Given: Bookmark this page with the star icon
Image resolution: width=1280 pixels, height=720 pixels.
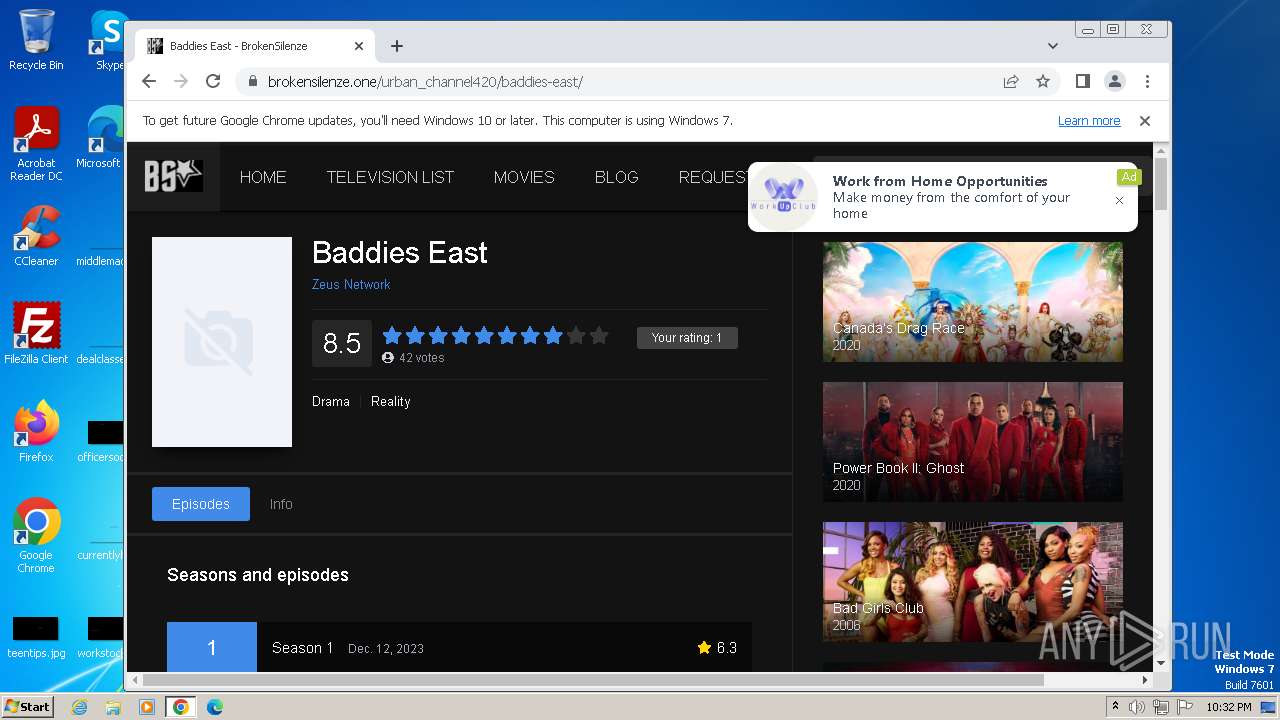Looking at the screenshot, I should (1043, 81).
